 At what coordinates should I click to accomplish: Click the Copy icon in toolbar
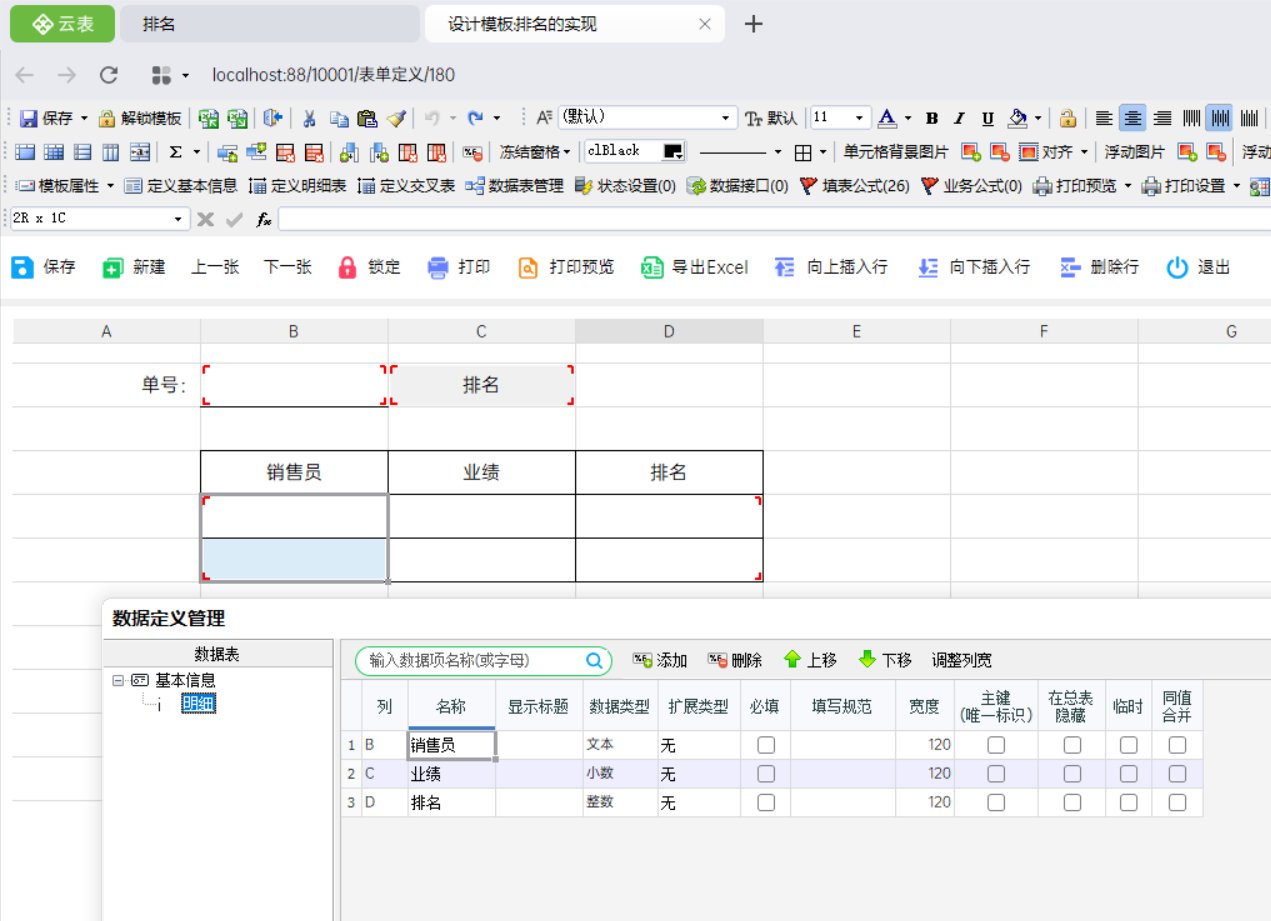click(x=339, y=118)
